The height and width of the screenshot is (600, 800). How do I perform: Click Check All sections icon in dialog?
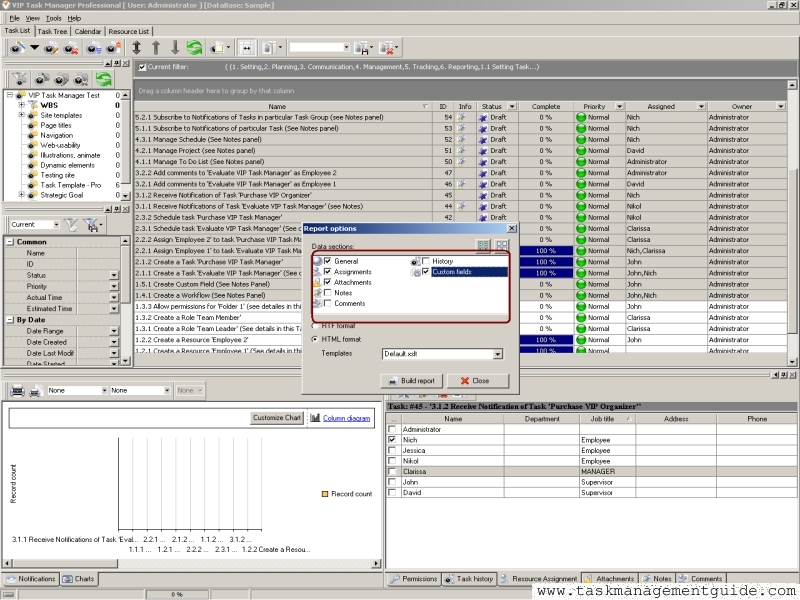483,245
